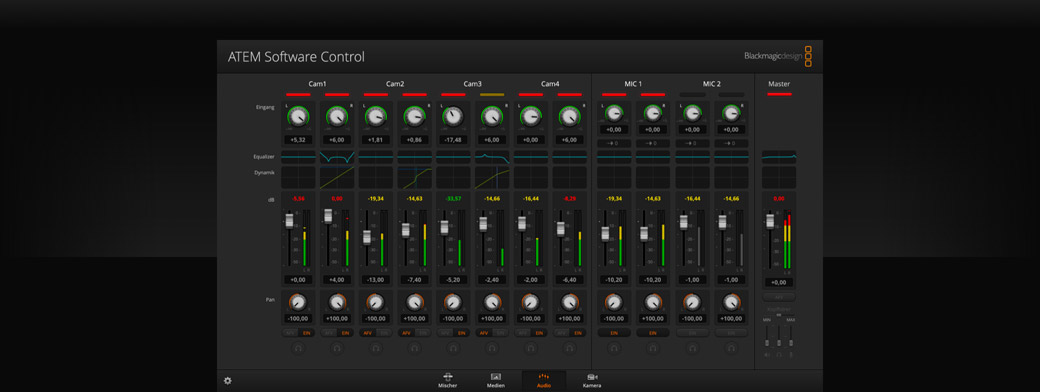The width and height of the screenshot is (1040, 392).
Task: Click the delay field under MIC 1 left gain
Action: (x=614, y=143)
